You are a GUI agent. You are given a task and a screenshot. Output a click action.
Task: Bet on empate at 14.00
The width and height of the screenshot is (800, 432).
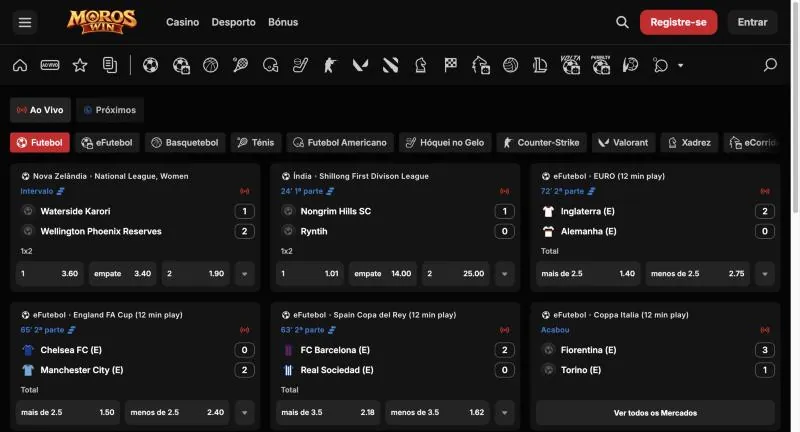click(383, 274)
